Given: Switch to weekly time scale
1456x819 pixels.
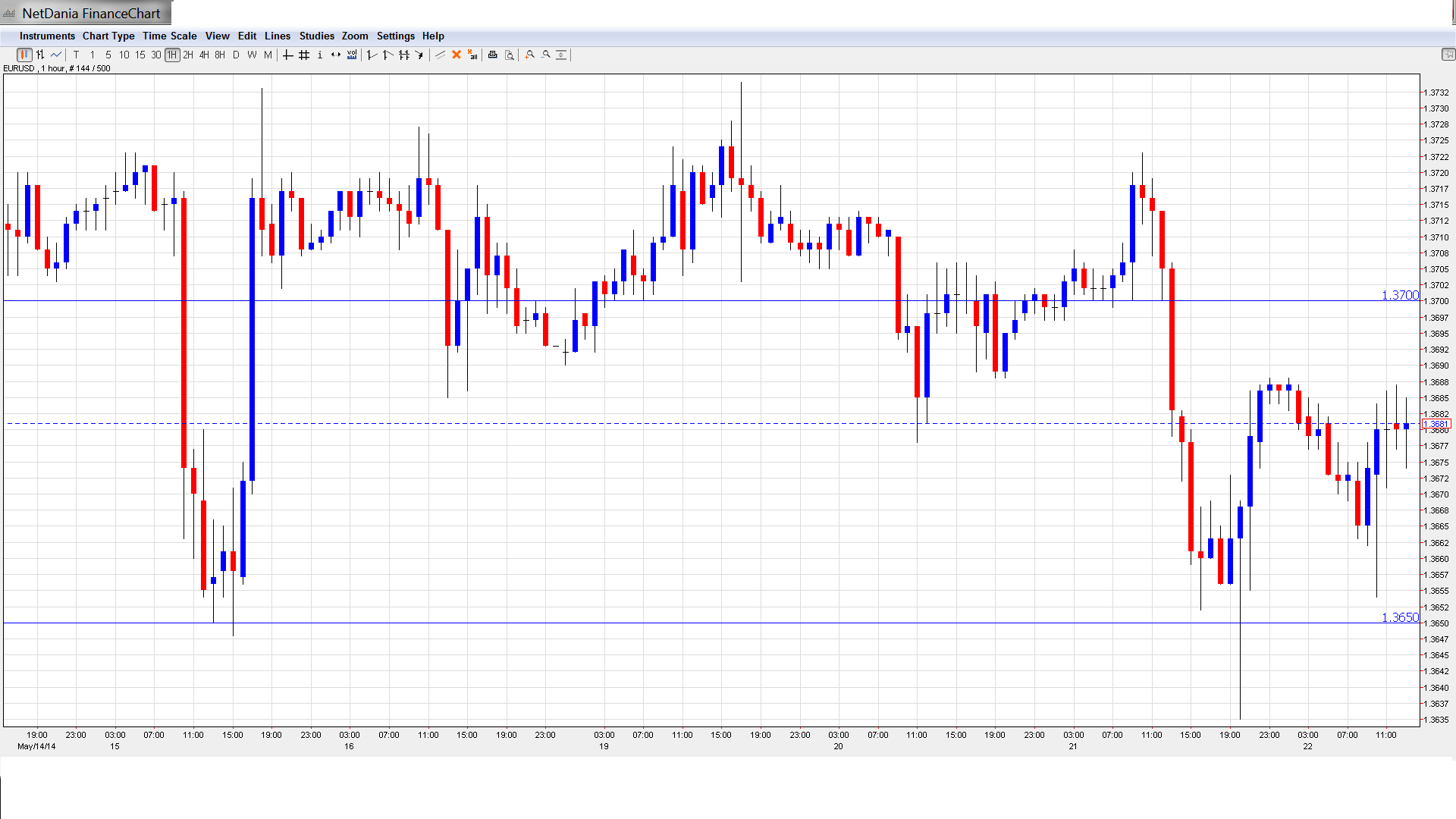Looking at the screenshot, I should tap(252, 55).
